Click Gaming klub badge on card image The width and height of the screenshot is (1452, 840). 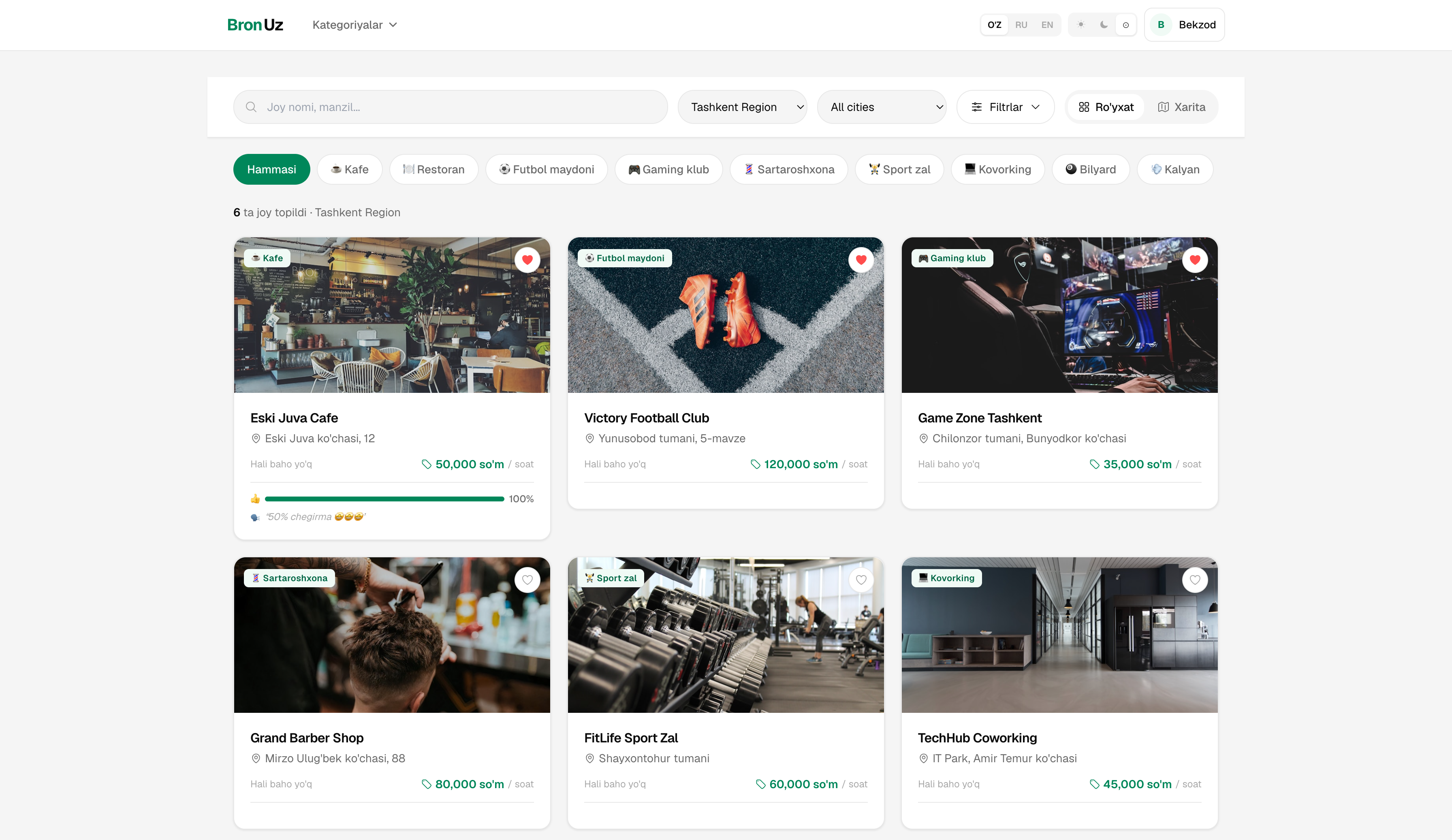(952, 258)
